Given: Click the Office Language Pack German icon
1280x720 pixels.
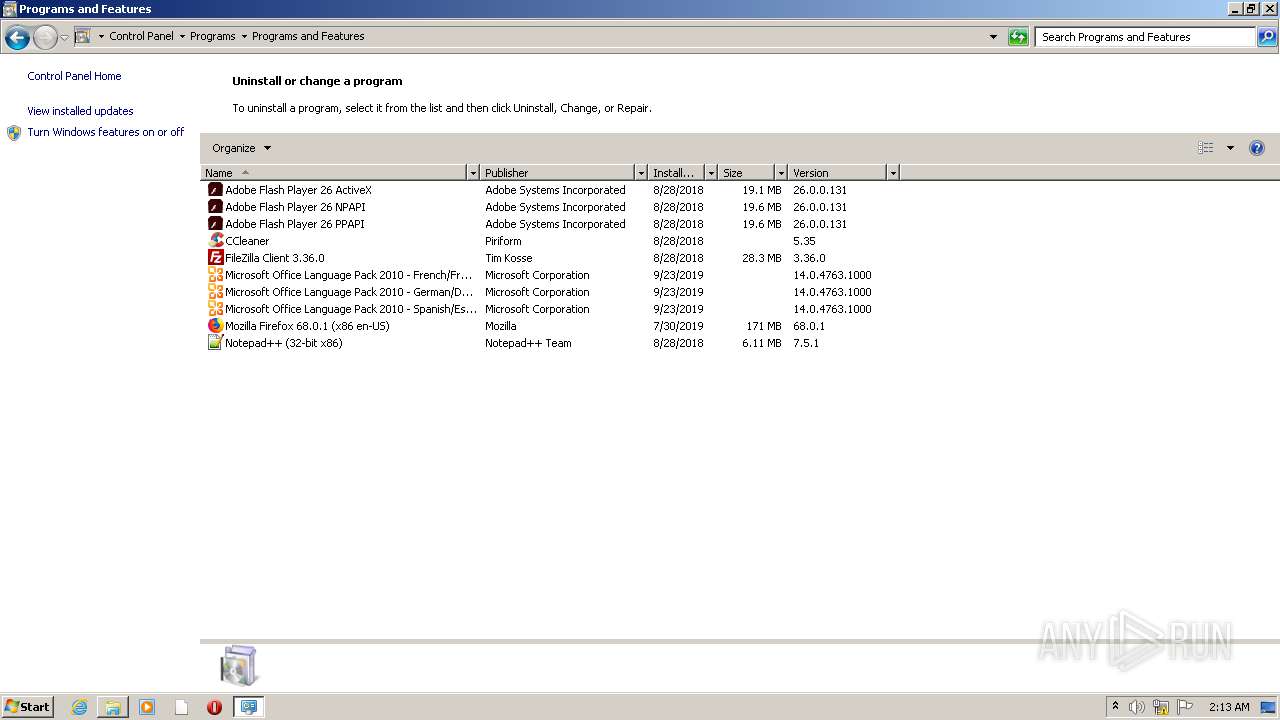Looking at the screenshot, I should [x=215, y=292].
